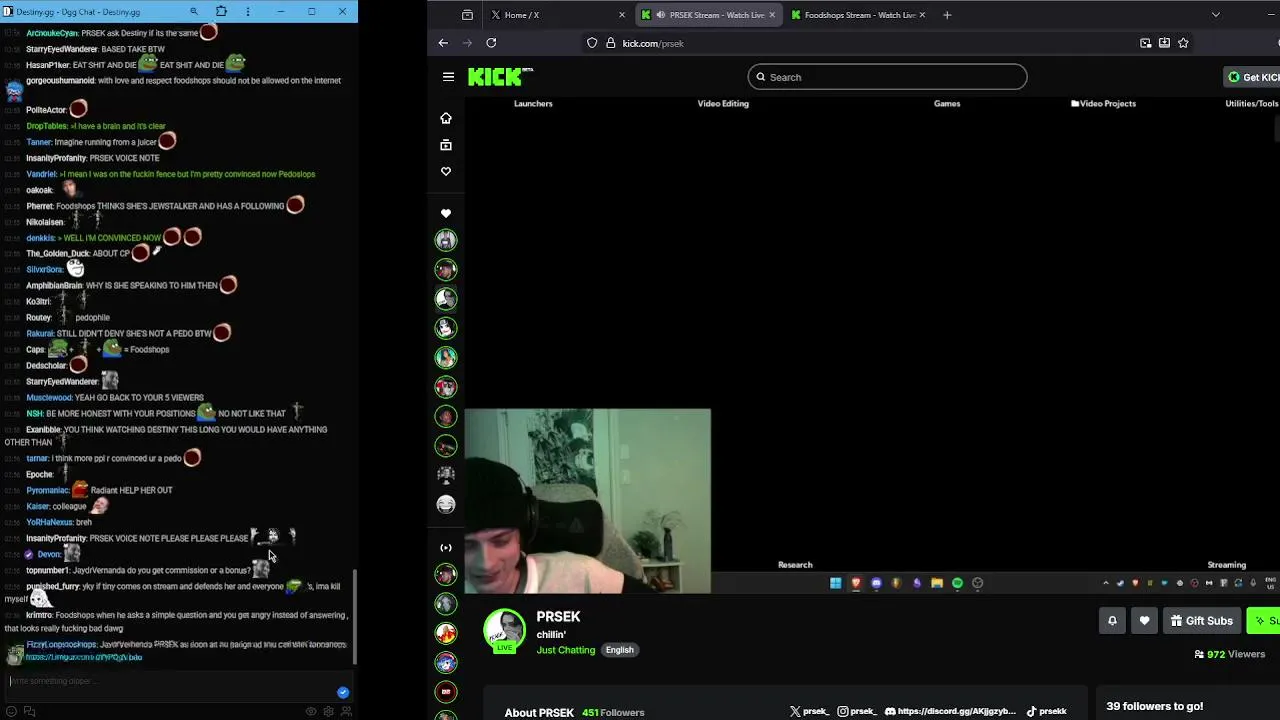The width and height of the screenshot is (1280, 720).
Task: Follow PRSEK with the heart button
Action: [1144, 621]
